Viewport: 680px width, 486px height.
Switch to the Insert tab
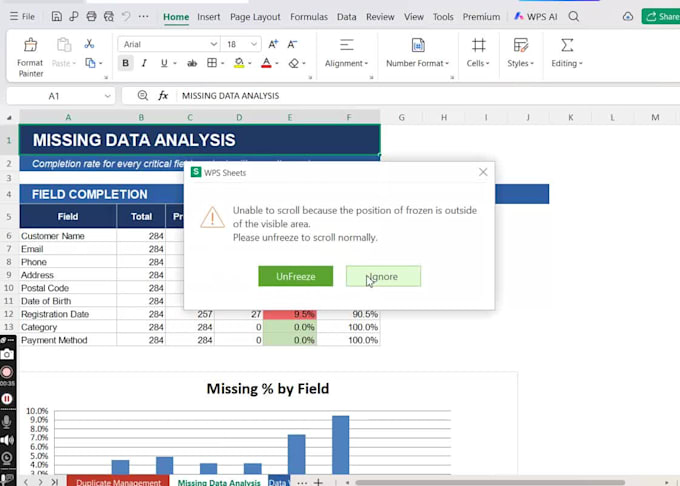[209, 17]
